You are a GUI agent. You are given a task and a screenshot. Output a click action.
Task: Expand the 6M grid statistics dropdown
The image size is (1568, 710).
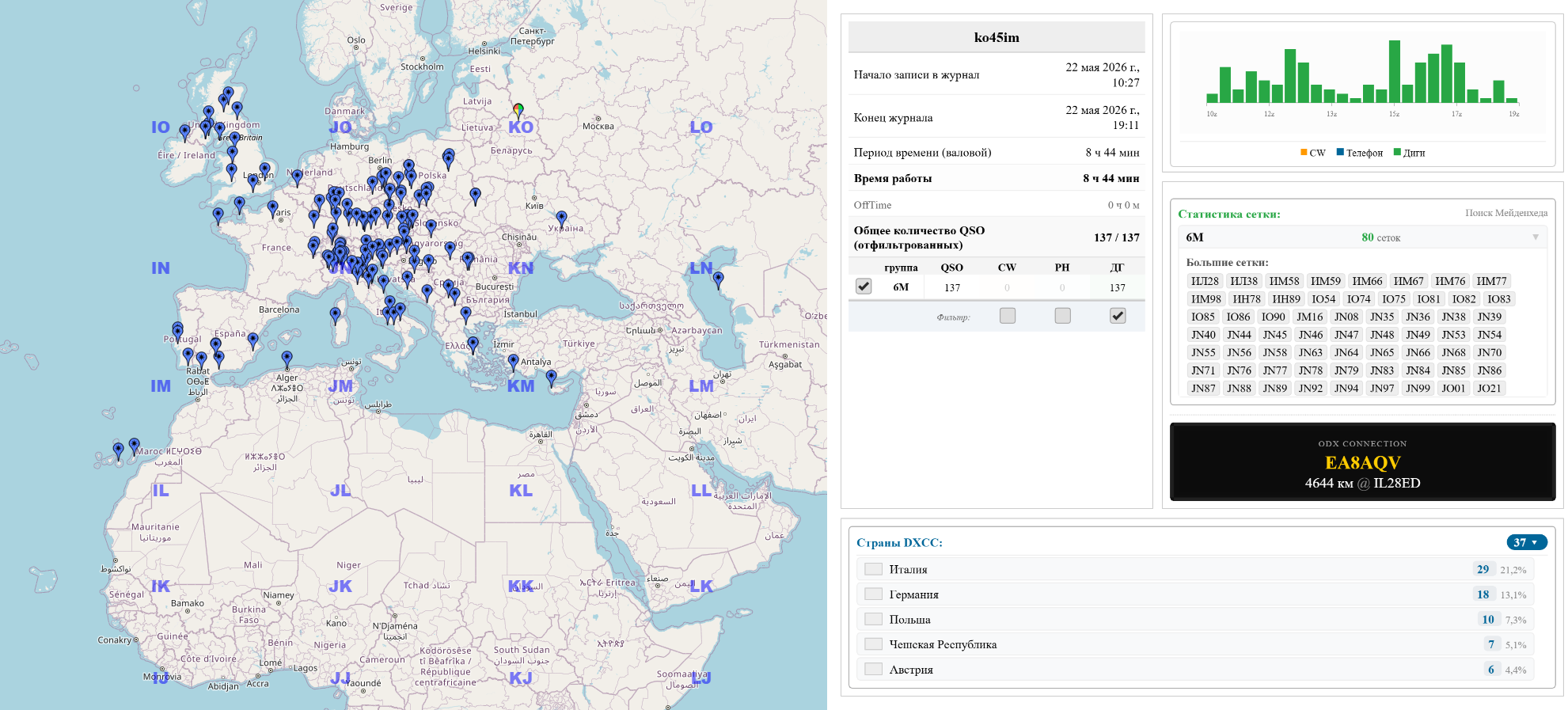tap(1536, 237)
